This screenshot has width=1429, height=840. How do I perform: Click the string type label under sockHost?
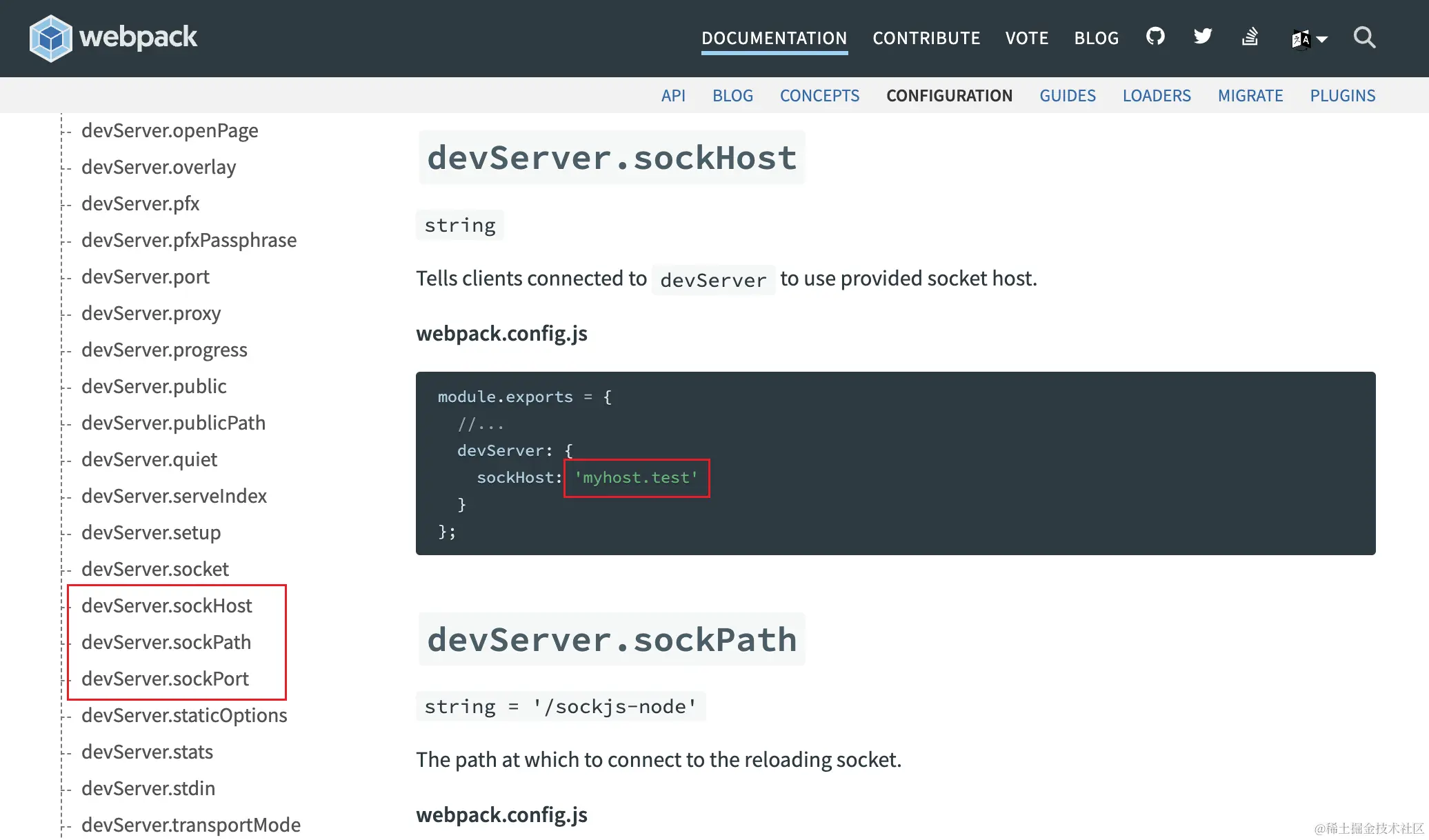(460, 226)
